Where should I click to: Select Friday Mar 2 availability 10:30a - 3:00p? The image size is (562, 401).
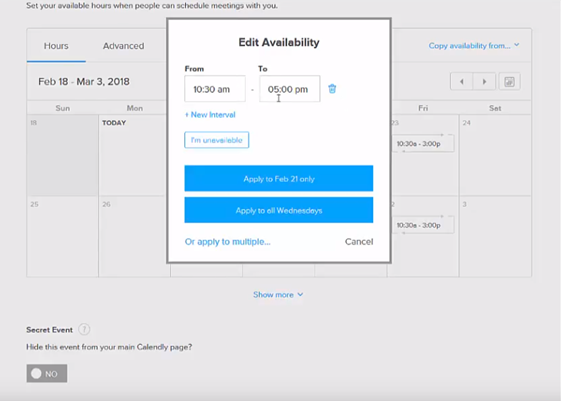click(423, 225)
